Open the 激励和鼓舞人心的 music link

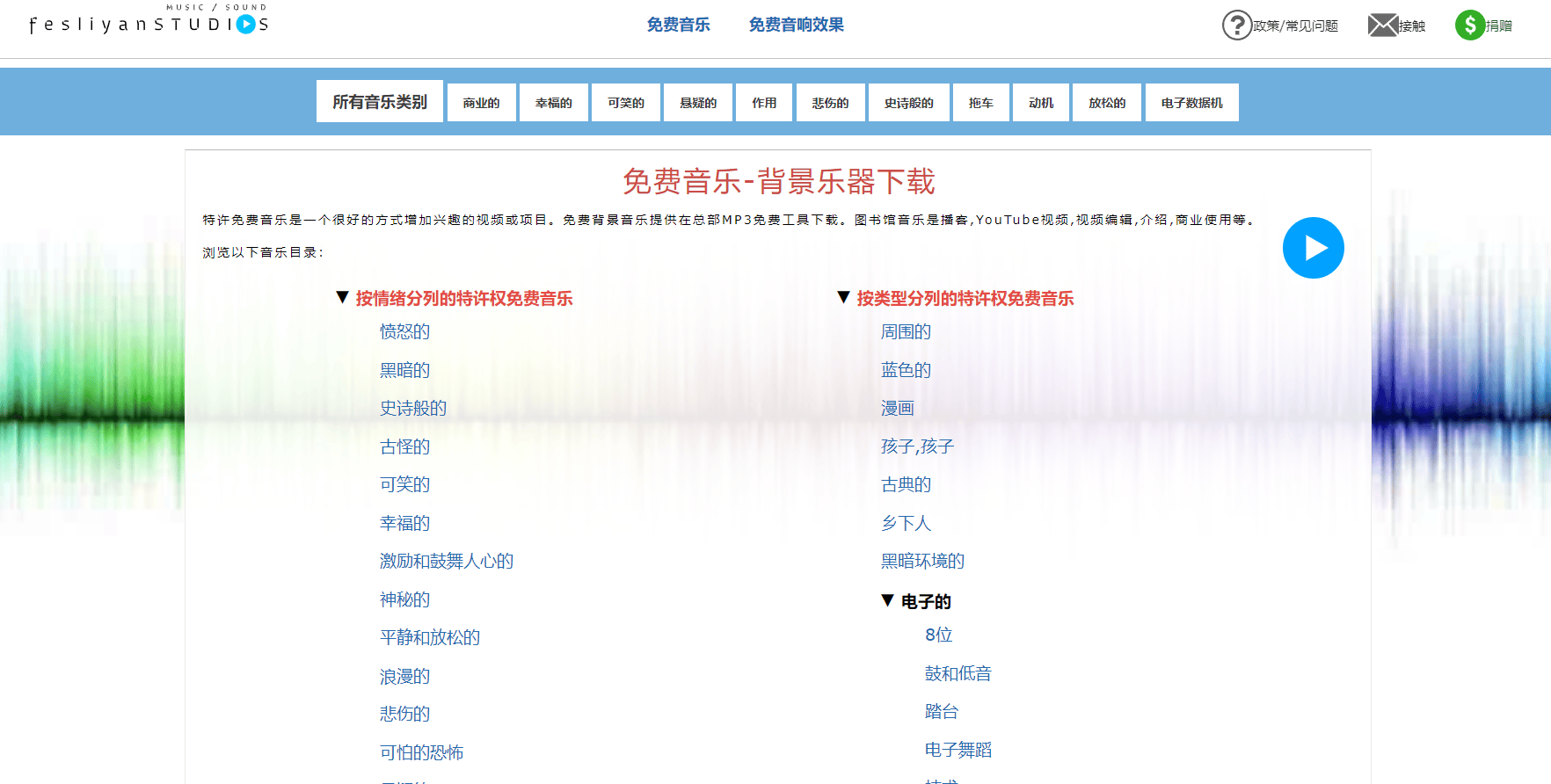point(446,562)
